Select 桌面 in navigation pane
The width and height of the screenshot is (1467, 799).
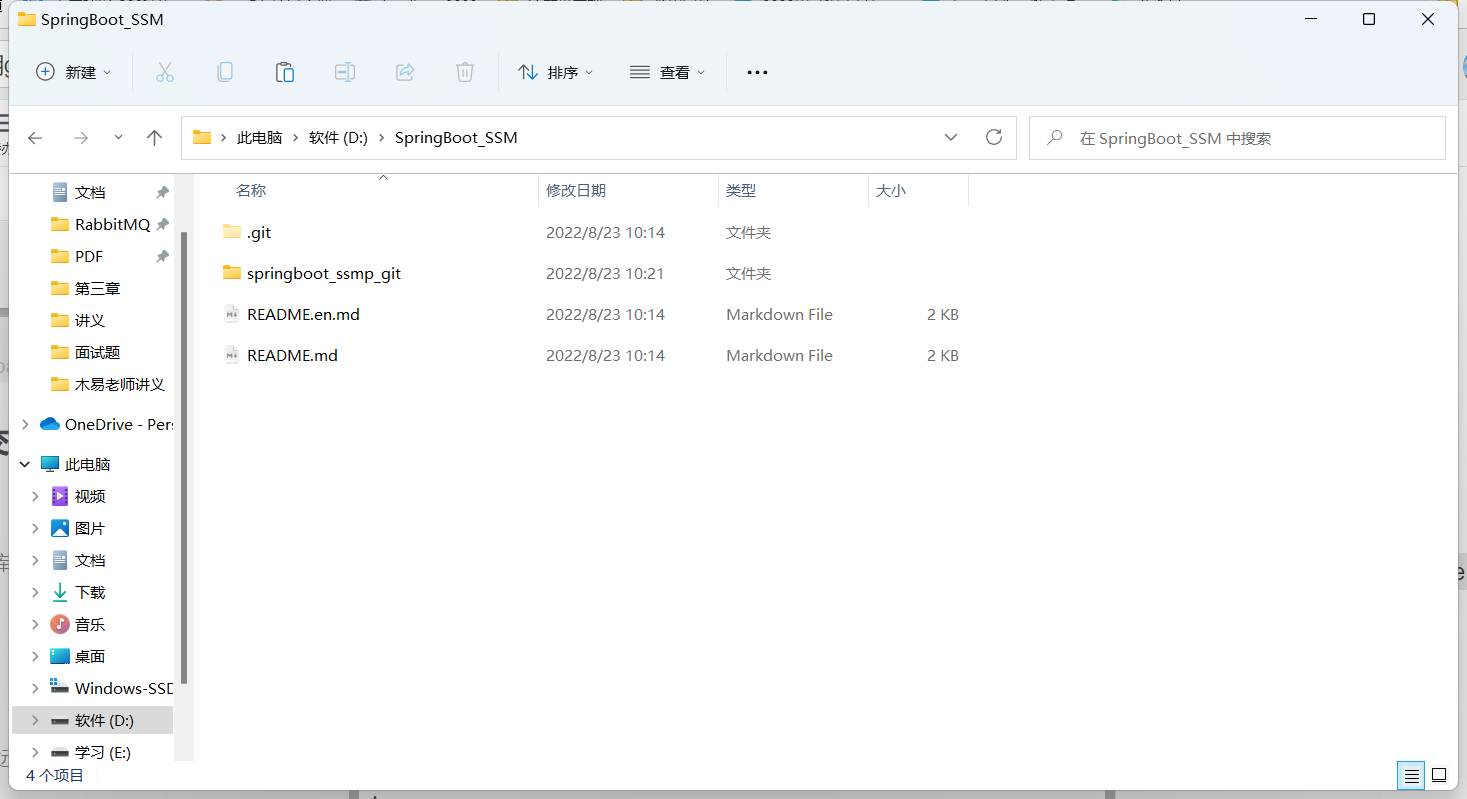pyautogui.click(x=90, y=656)
